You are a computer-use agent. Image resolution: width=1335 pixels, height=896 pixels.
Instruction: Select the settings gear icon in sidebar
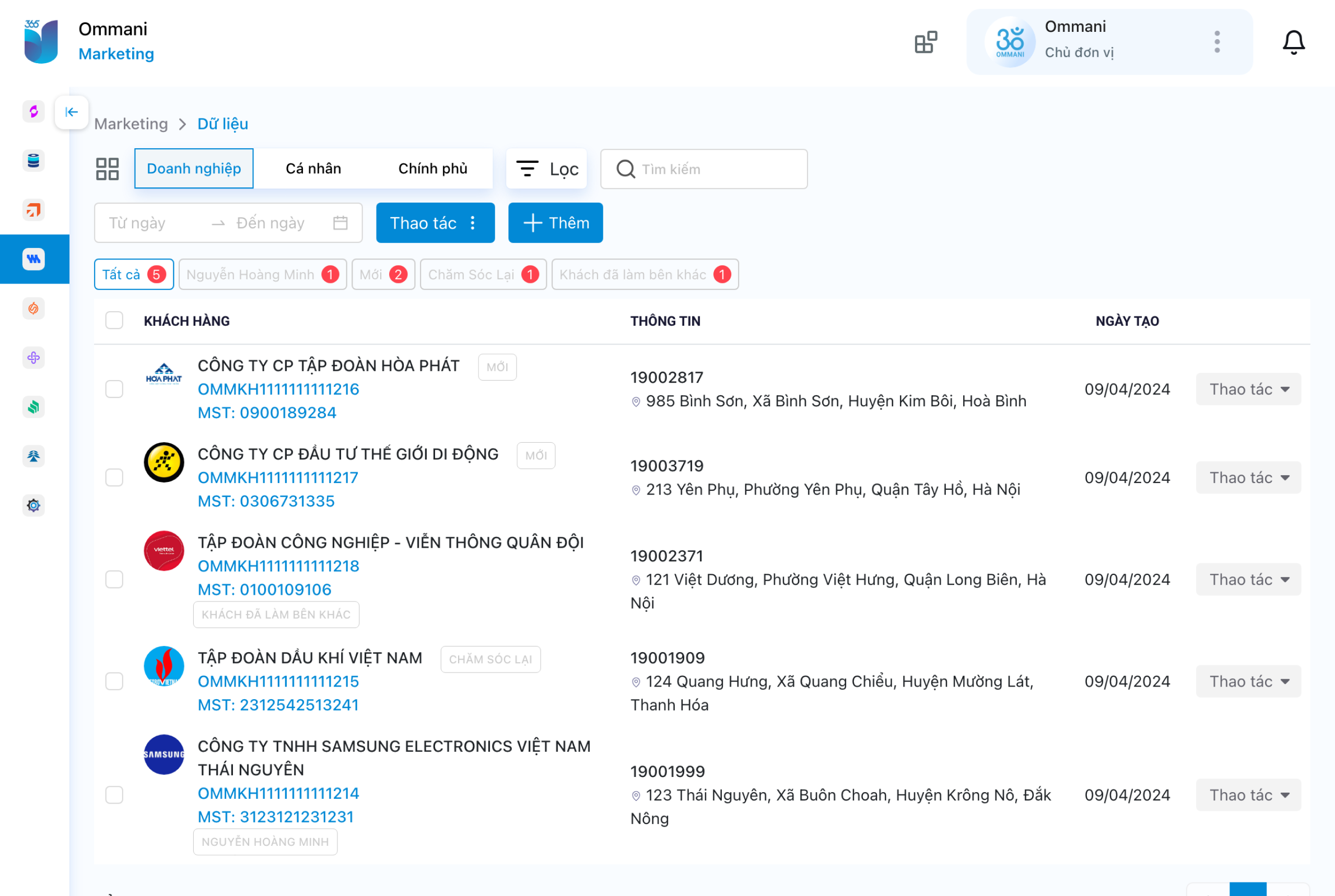point(33,505)
